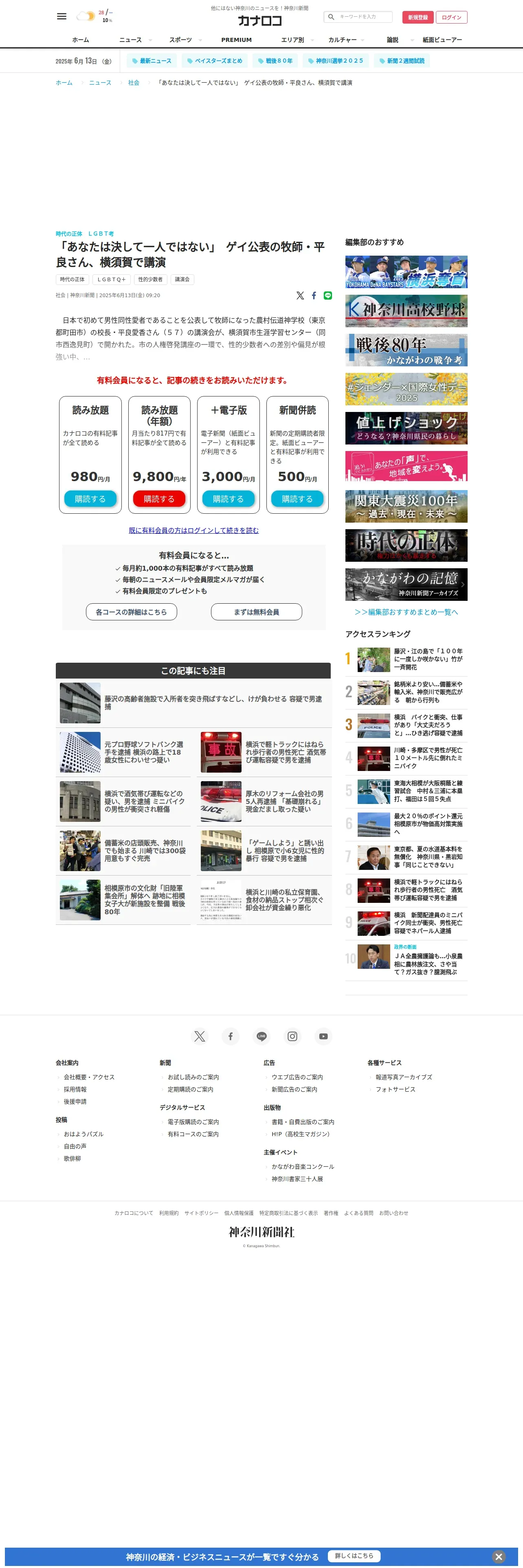Open the PREMIUM nav item
The image size is (523, 1568).
[x=236, y=39]
